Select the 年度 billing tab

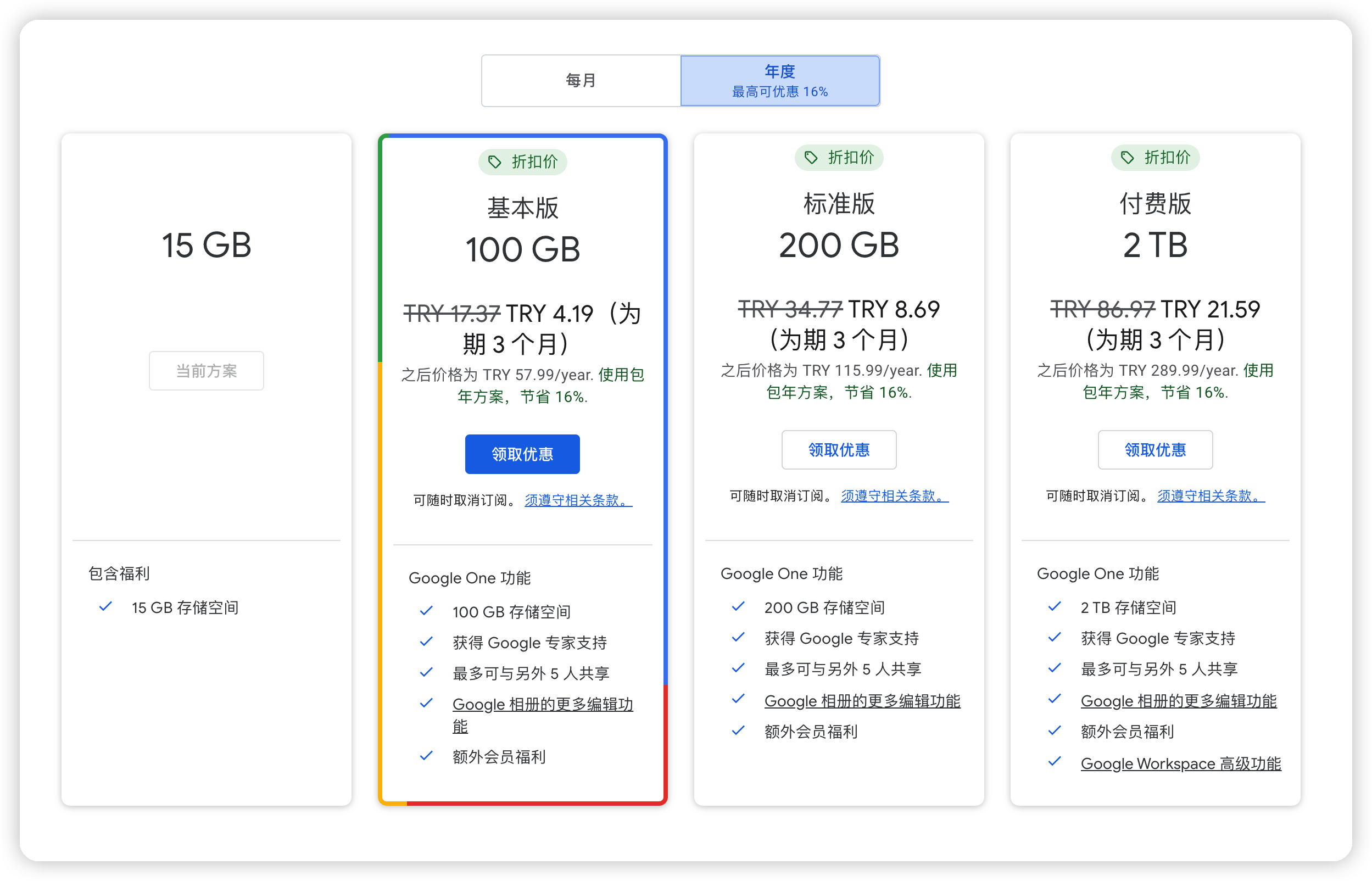(x=779, y=81)
